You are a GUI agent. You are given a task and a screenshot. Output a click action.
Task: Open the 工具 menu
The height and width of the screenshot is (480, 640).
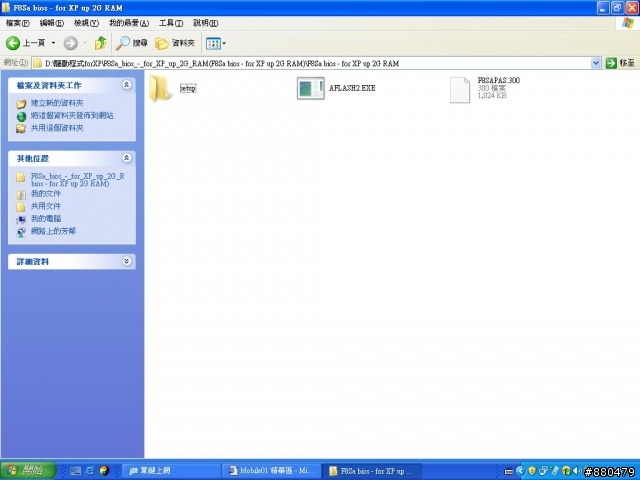click(171, 23)
